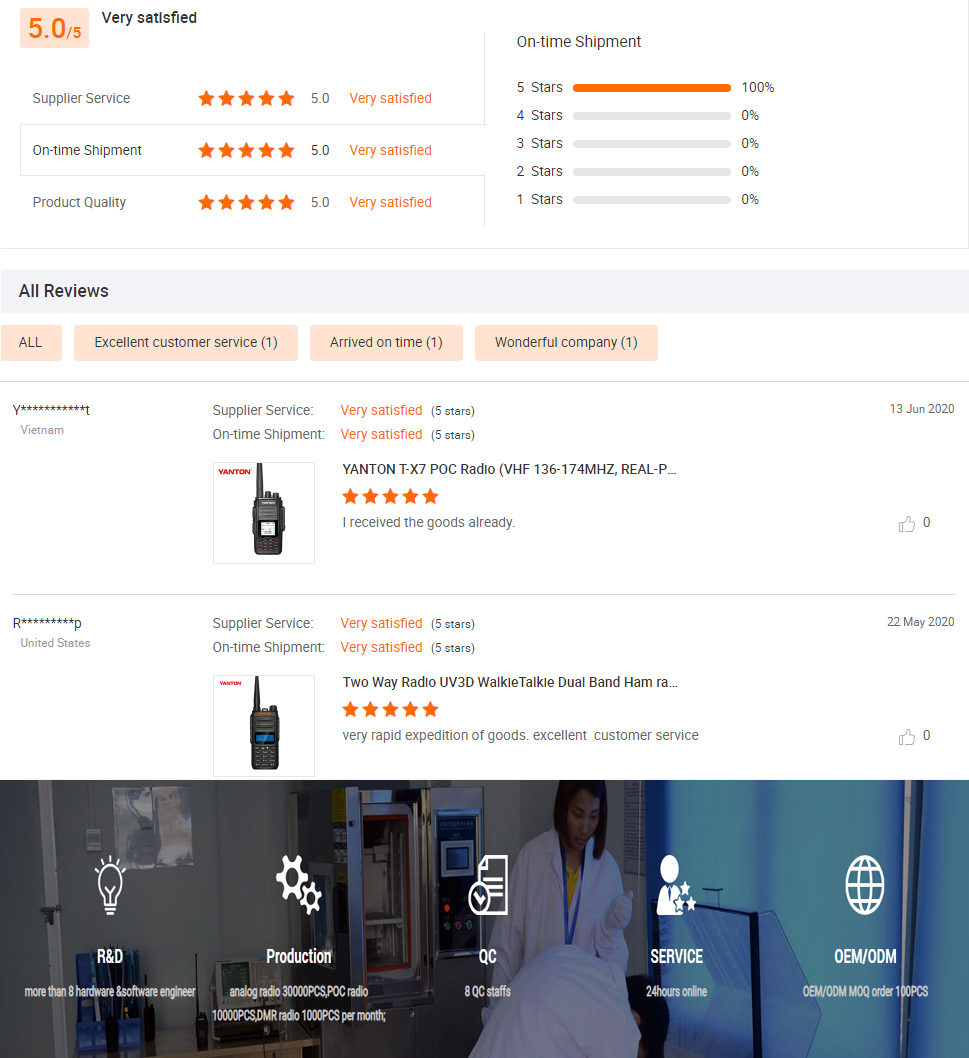Filter reviews by Arrived on time (1)
The width and height of the screenshot is (969, 1058).
(386, 343)
